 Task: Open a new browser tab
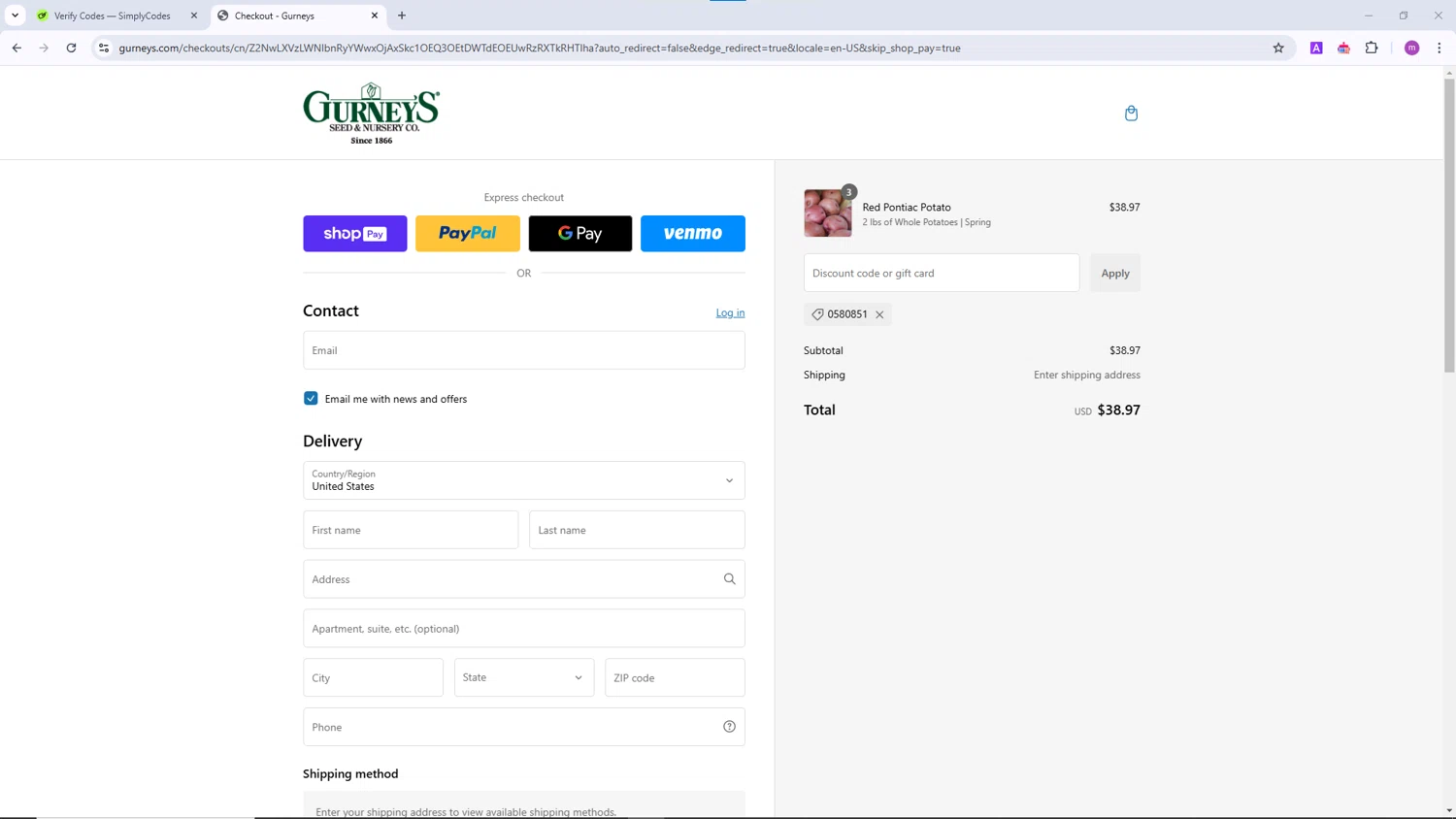[402, 16]
